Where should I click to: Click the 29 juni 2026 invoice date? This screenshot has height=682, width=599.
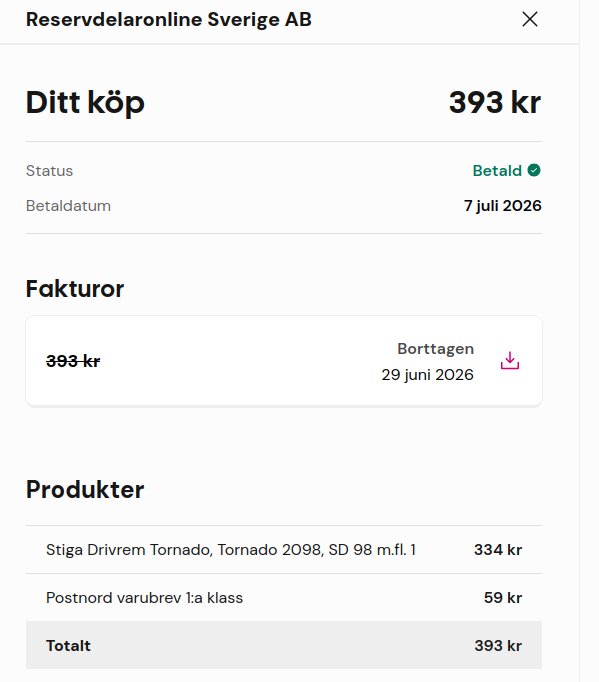click(x=428, y=375)
